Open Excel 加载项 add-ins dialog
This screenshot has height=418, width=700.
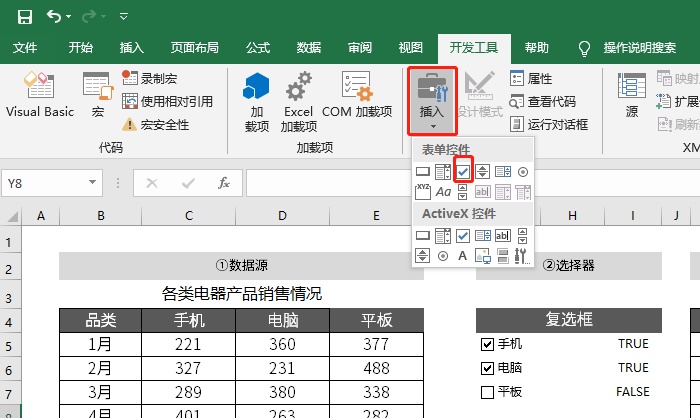[299, 102]
